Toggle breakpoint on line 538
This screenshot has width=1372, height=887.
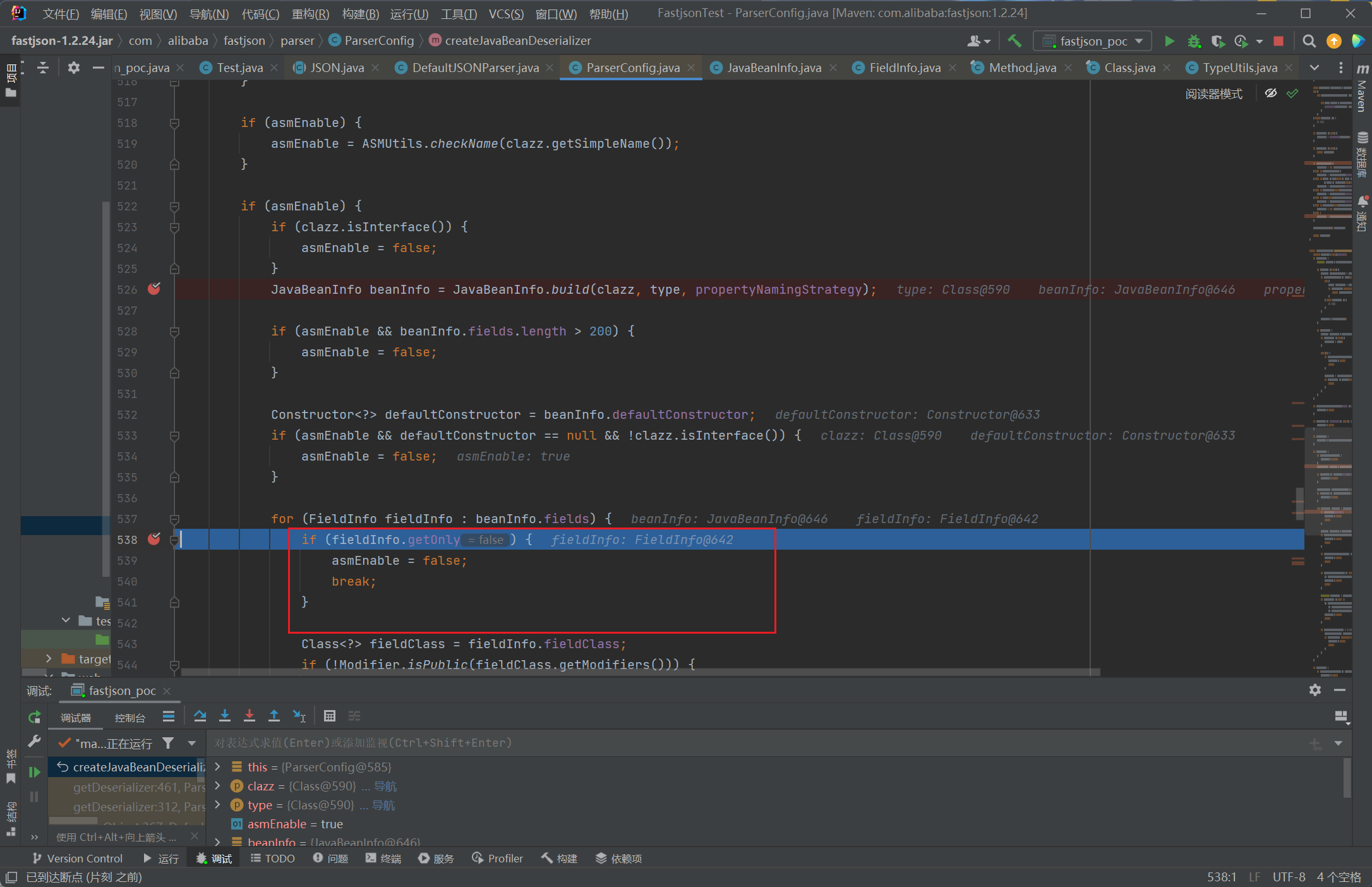pos(153,539)
